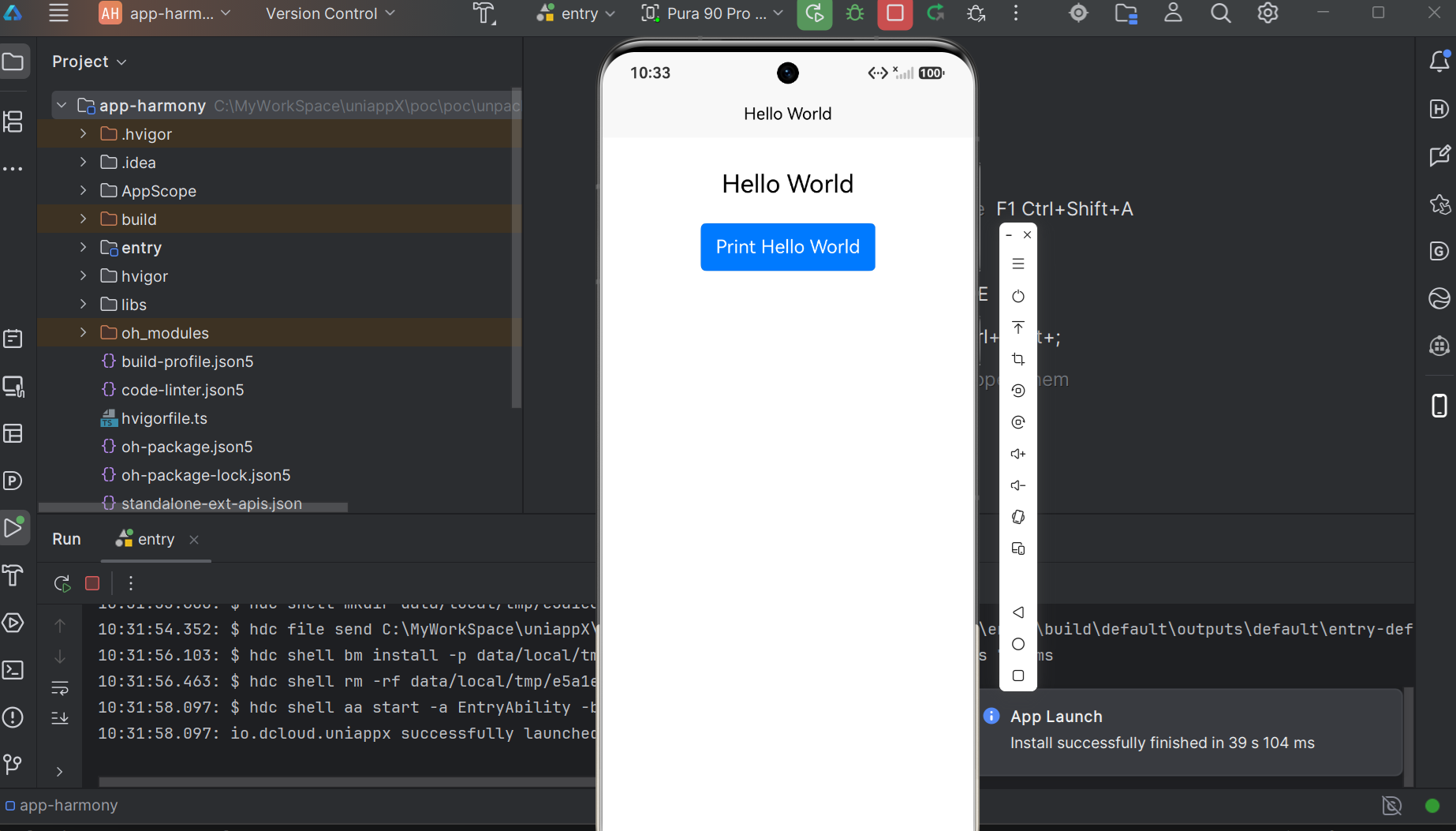Open the Notifications bell icon
Image resolution: width=1456 pixels, height=831 pixels.
point(1439,62)
